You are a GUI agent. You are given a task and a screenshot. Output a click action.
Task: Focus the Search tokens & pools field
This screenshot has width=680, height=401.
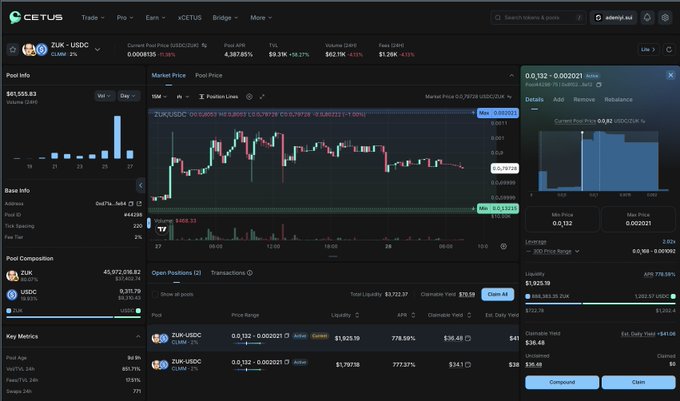coord(538,18)
